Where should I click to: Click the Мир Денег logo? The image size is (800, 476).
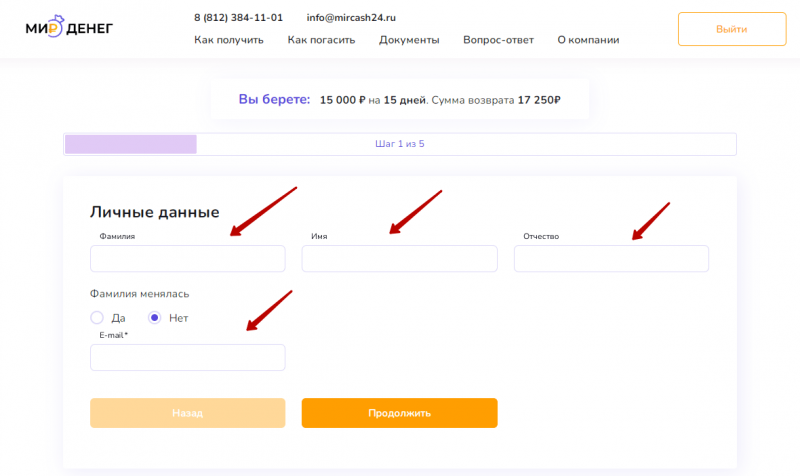point(69,28)
